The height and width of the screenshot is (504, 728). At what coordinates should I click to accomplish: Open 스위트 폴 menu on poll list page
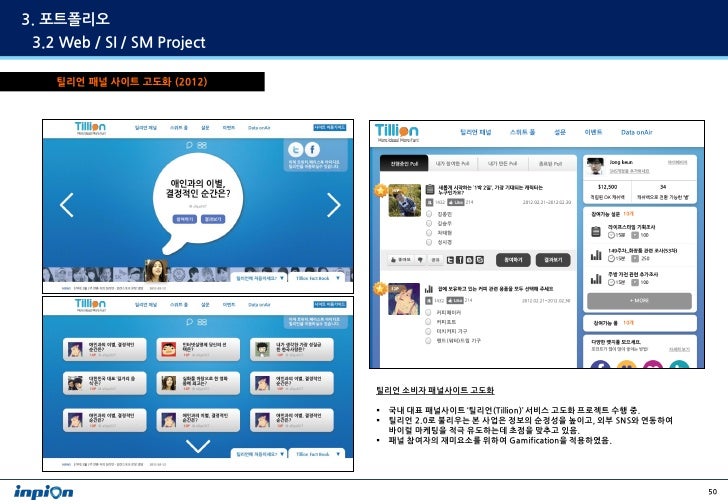(x=522, y=132)
